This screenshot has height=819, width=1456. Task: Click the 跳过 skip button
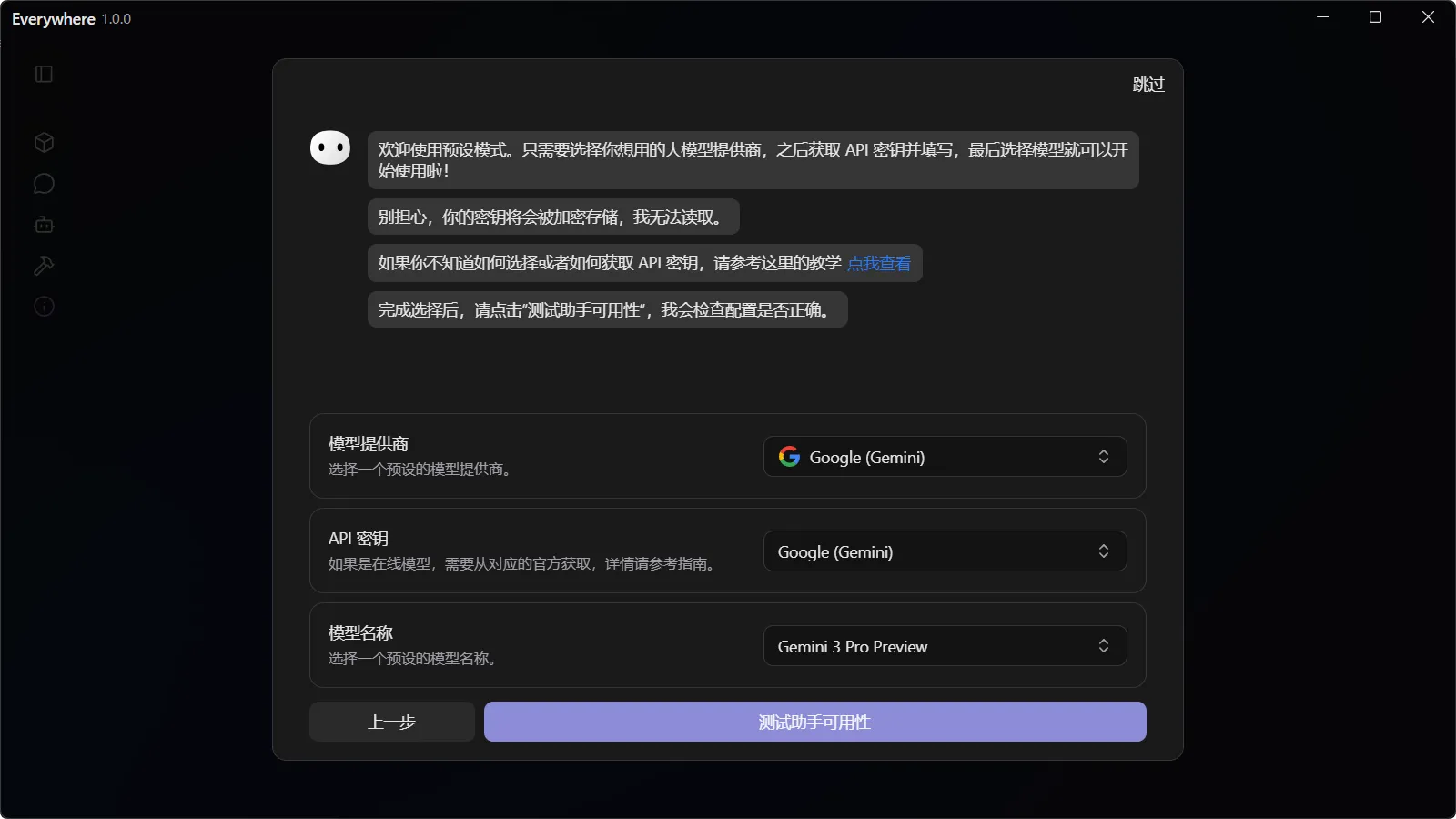click(x=1148, y=85)
